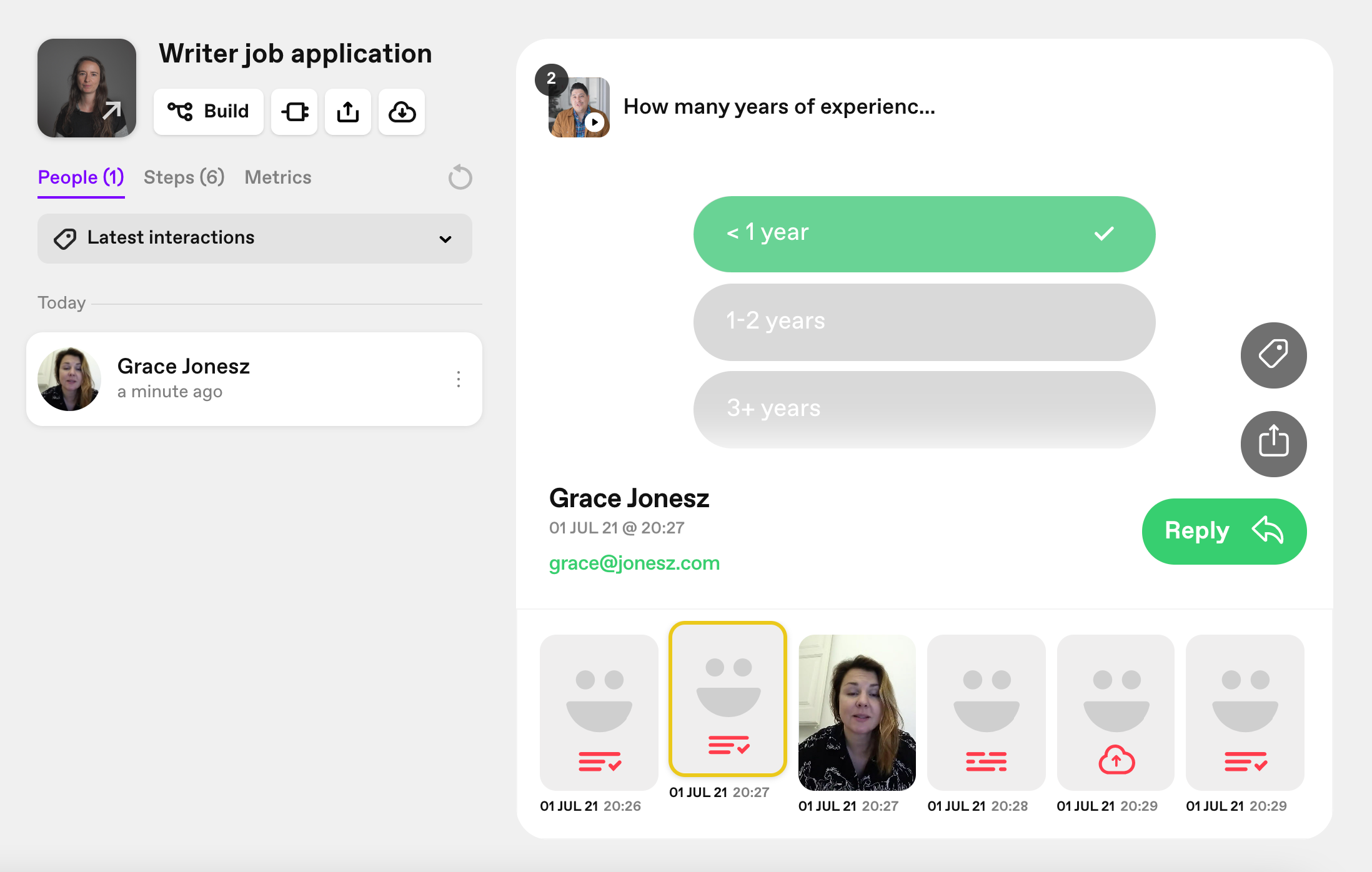Click the integrations plug icon
The width and height of the screenshot is (1372, 872).
tap(294, 112)
